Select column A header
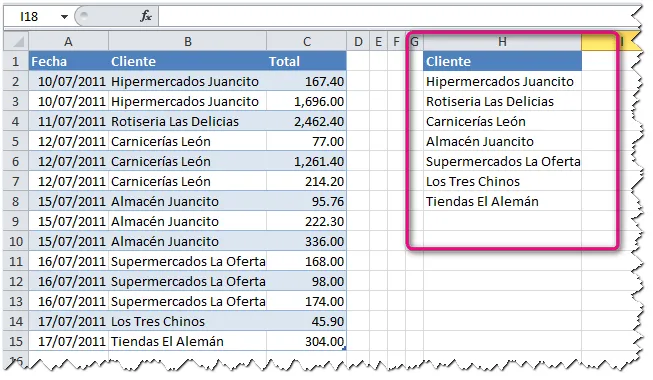 (x=68, y=41)
